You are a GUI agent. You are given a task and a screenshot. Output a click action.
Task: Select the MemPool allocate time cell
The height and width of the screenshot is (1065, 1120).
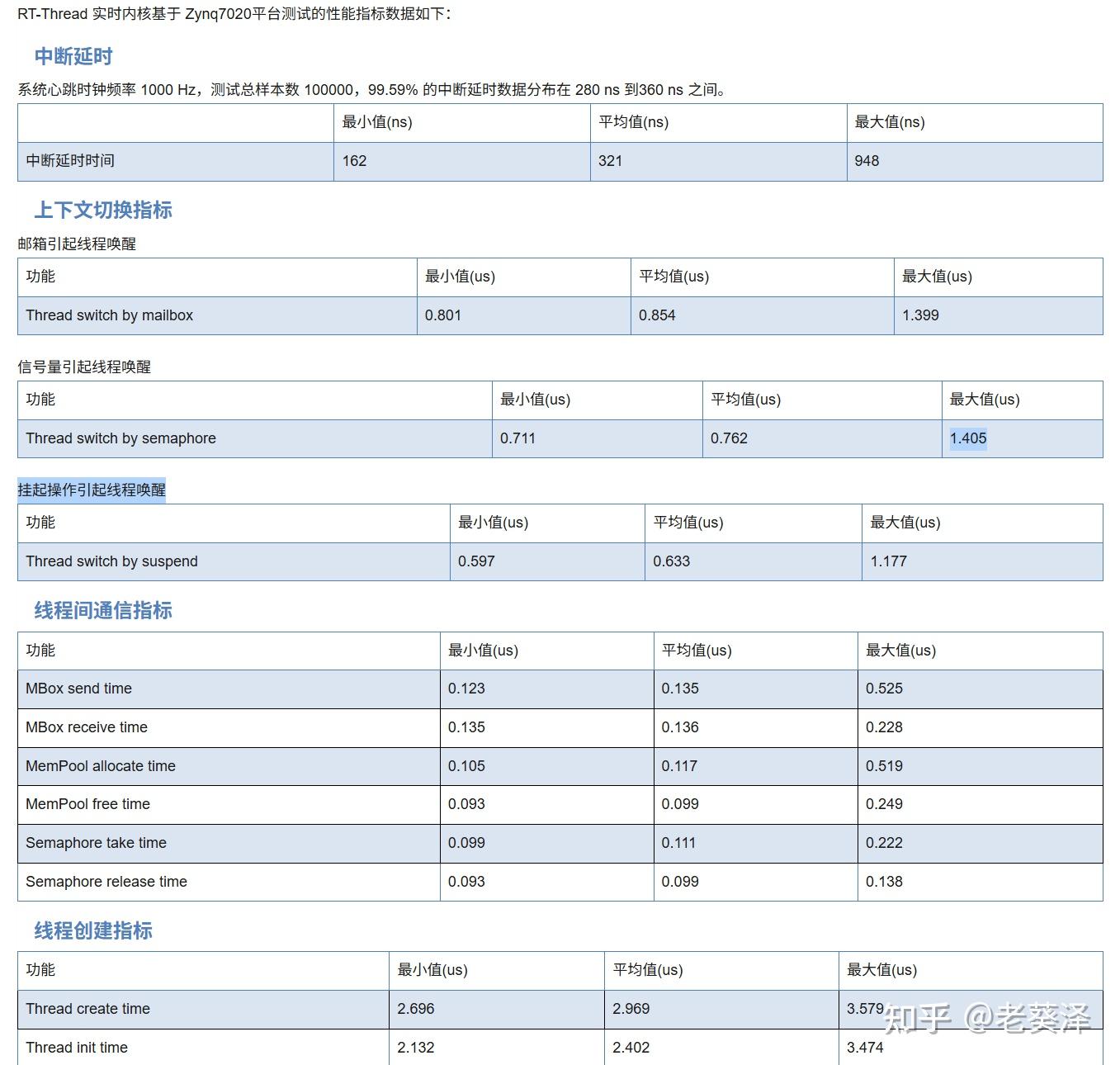pos(99,766)
